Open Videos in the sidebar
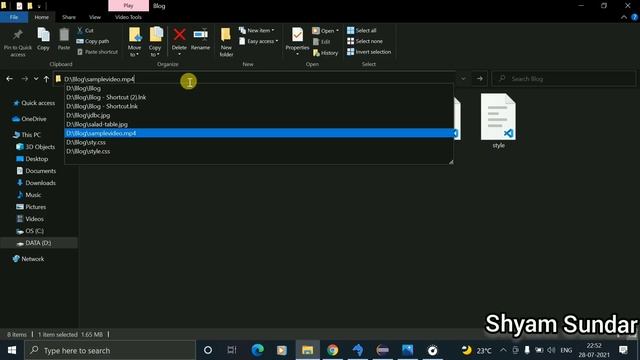Viewport: 640px width, 360px height. pyautogui.click(x=30, y=219)
